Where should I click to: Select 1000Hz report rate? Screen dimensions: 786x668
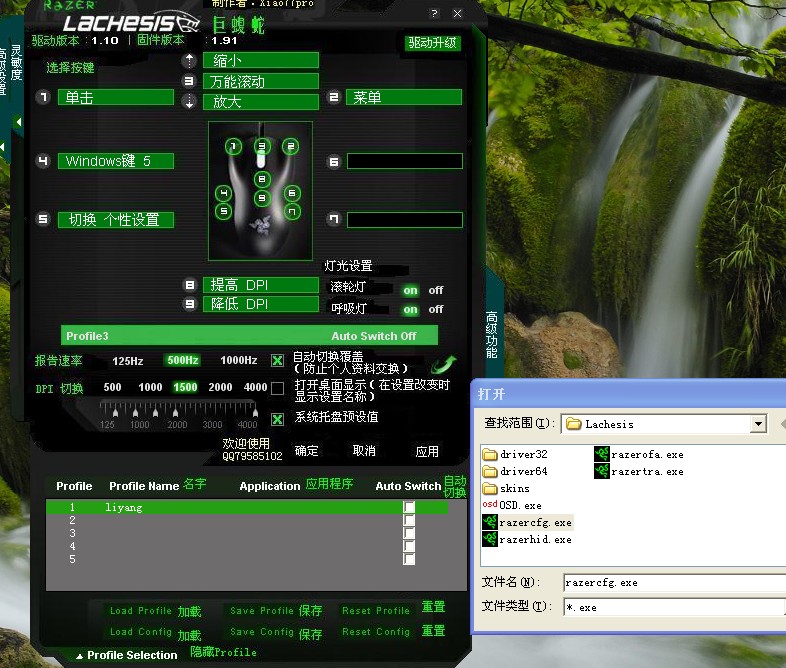239,360
